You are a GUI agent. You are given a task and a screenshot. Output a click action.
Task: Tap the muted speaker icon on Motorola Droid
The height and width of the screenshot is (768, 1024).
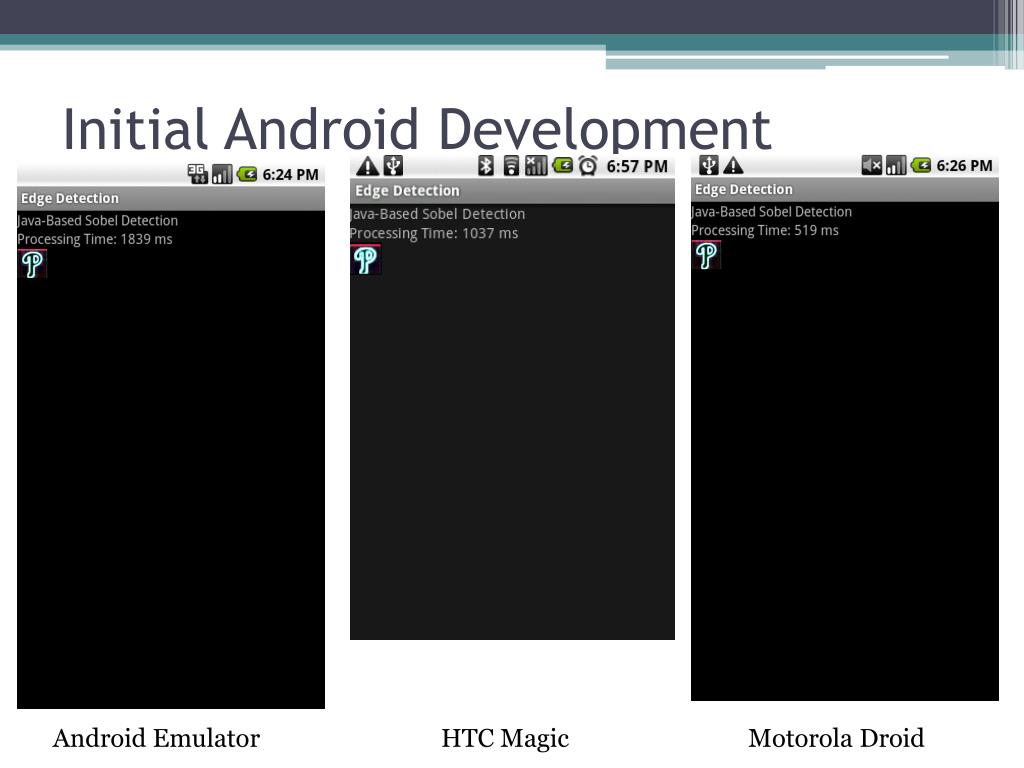pos(872,165)
